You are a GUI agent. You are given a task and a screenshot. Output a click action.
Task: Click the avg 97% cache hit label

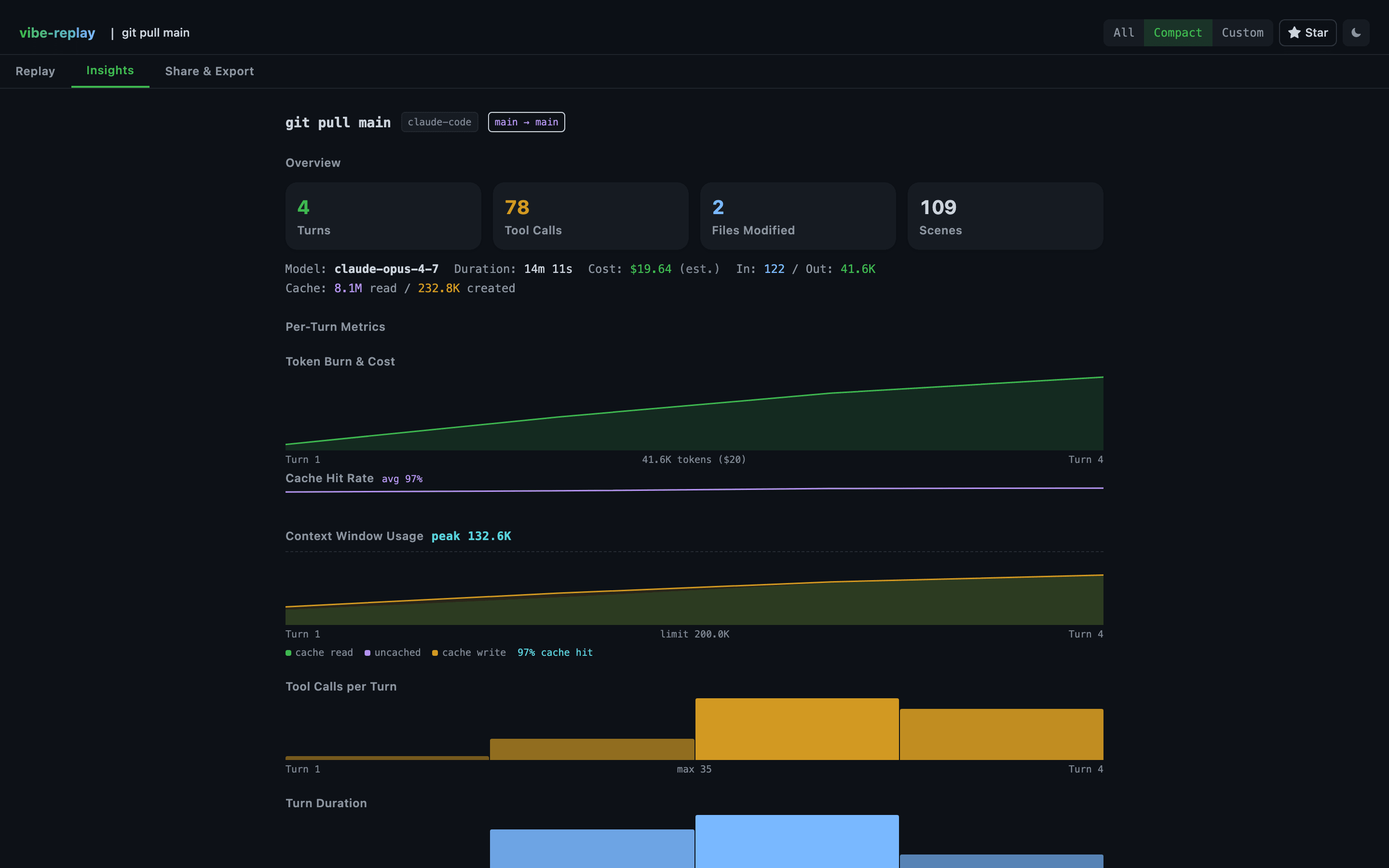click(x=402, y=479)
